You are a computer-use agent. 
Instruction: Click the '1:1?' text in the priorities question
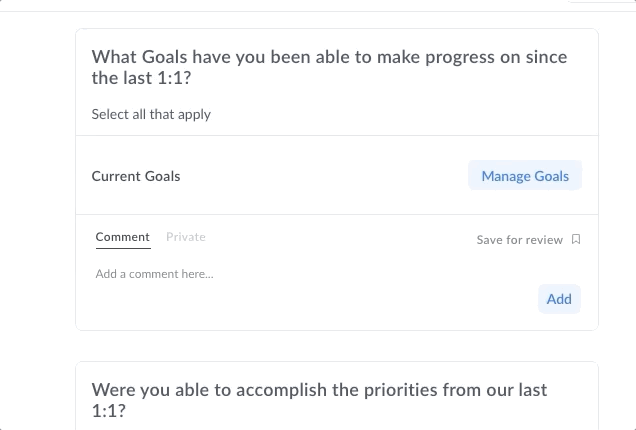(x=108, y=411)
